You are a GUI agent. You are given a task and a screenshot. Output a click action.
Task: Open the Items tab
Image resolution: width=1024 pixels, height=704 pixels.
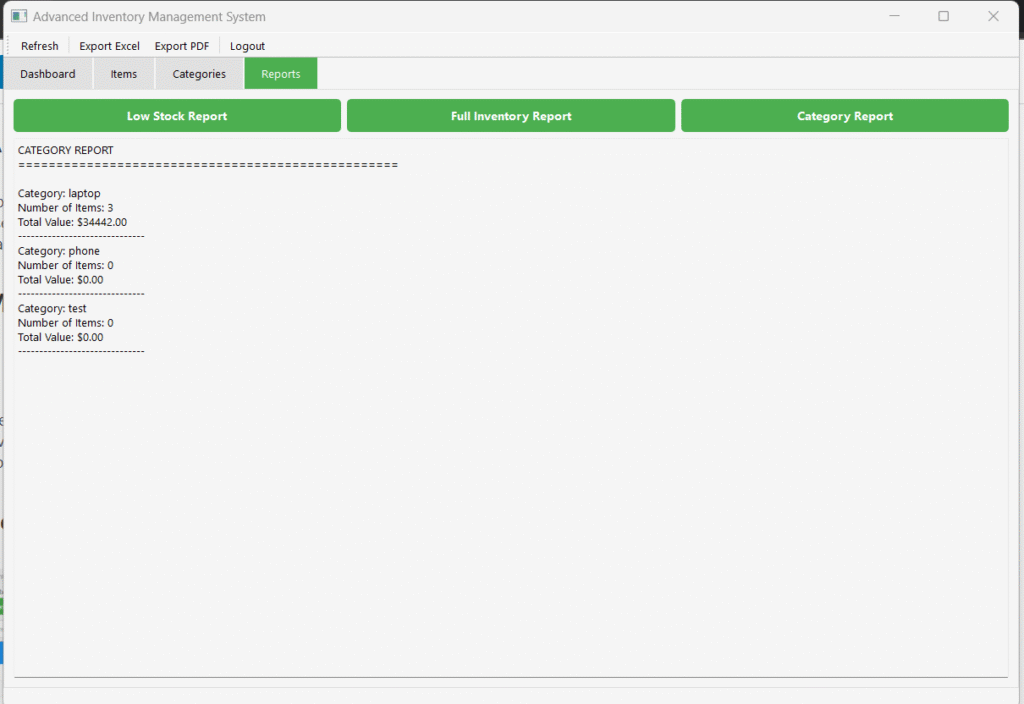coord(123,74)
